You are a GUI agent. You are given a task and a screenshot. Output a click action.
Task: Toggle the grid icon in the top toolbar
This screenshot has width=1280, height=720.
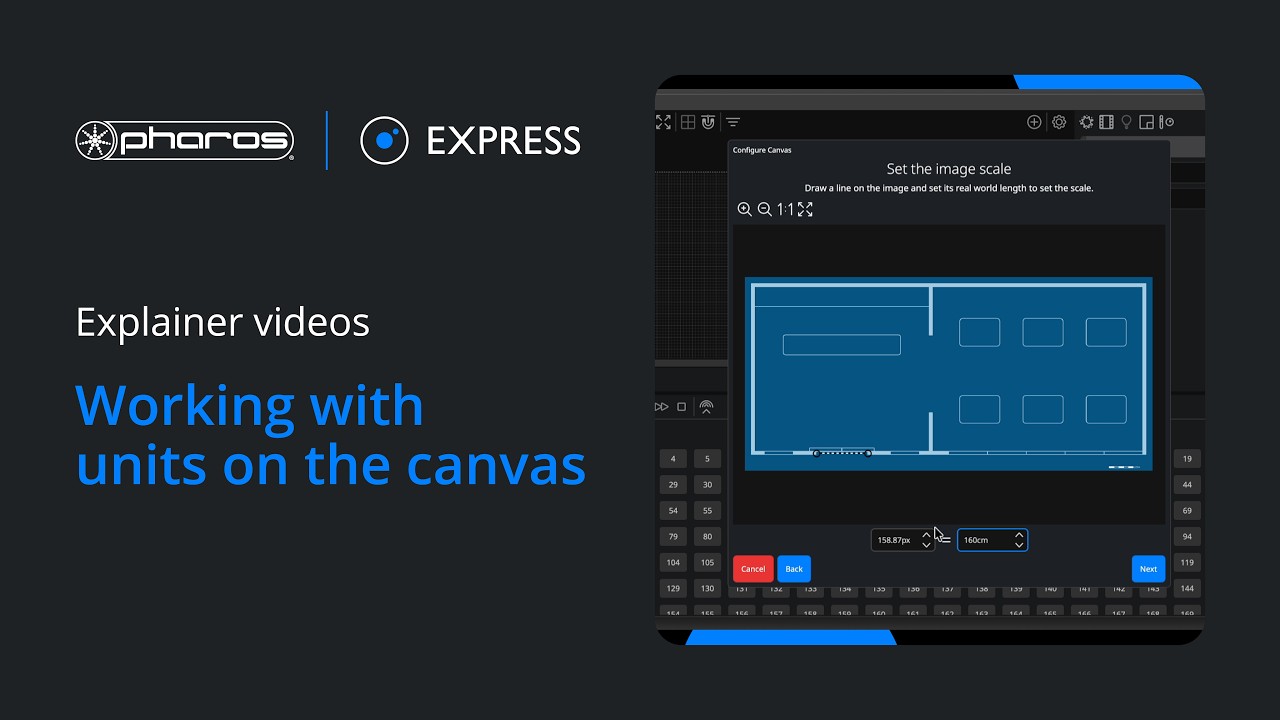(688, 122)
